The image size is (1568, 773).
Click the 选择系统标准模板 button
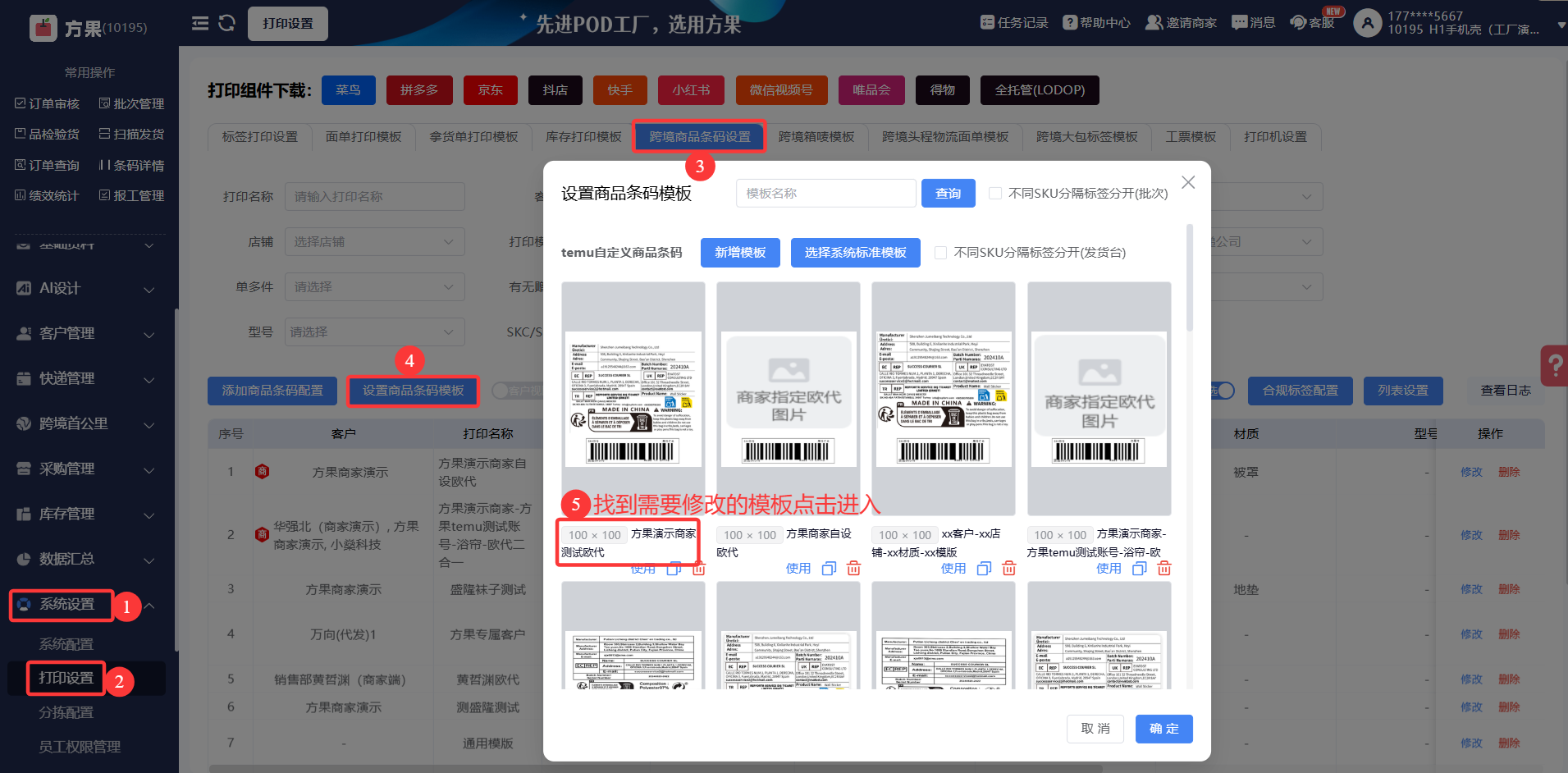[856, 253]
